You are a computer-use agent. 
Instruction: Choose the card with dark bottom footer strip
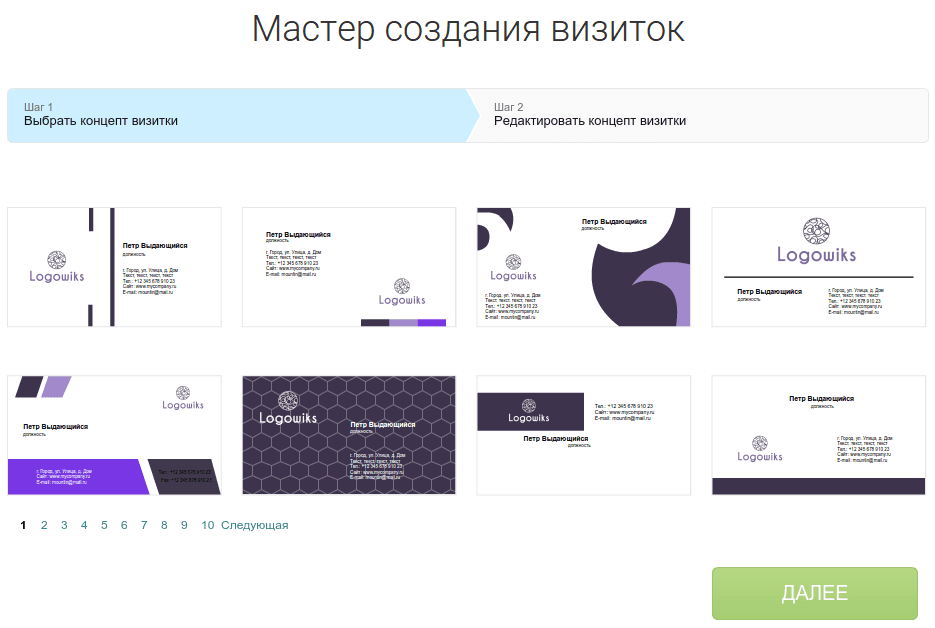click(818, 435)
